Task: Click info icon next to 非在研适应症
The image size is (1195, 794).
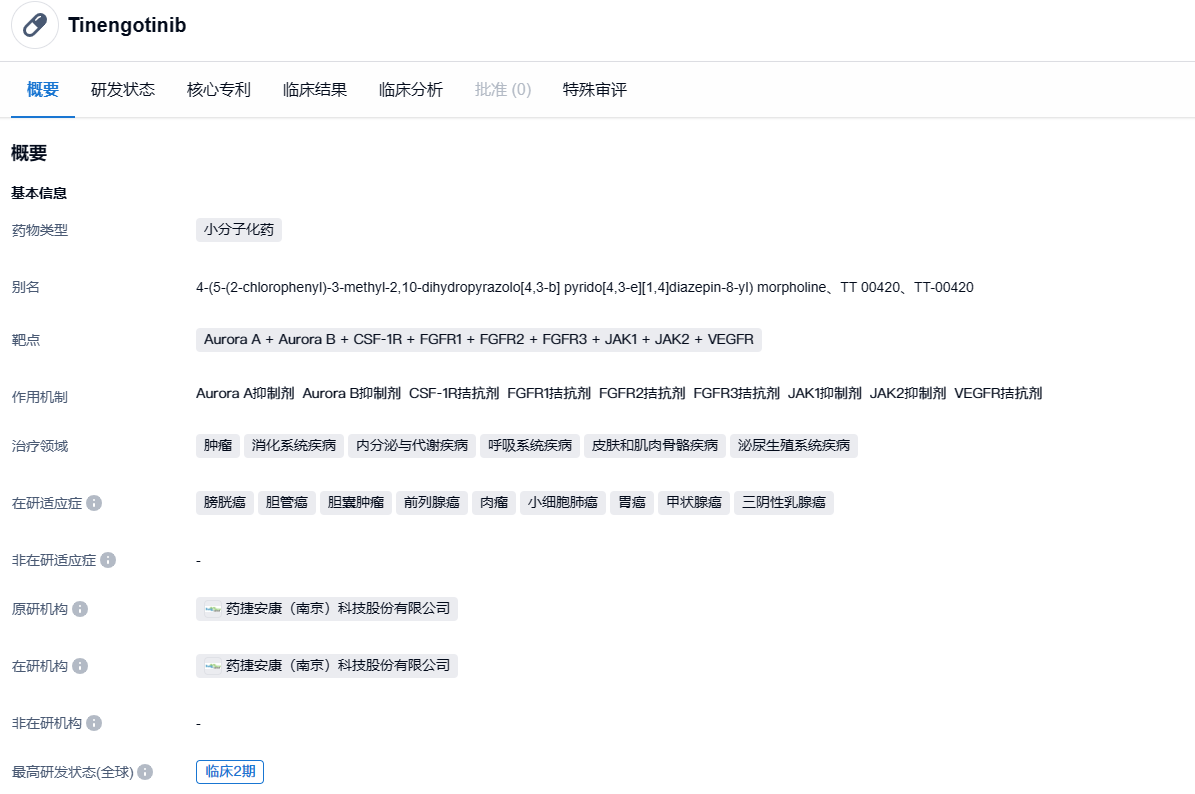Action: pyautogui.click(x=108, y=560)
